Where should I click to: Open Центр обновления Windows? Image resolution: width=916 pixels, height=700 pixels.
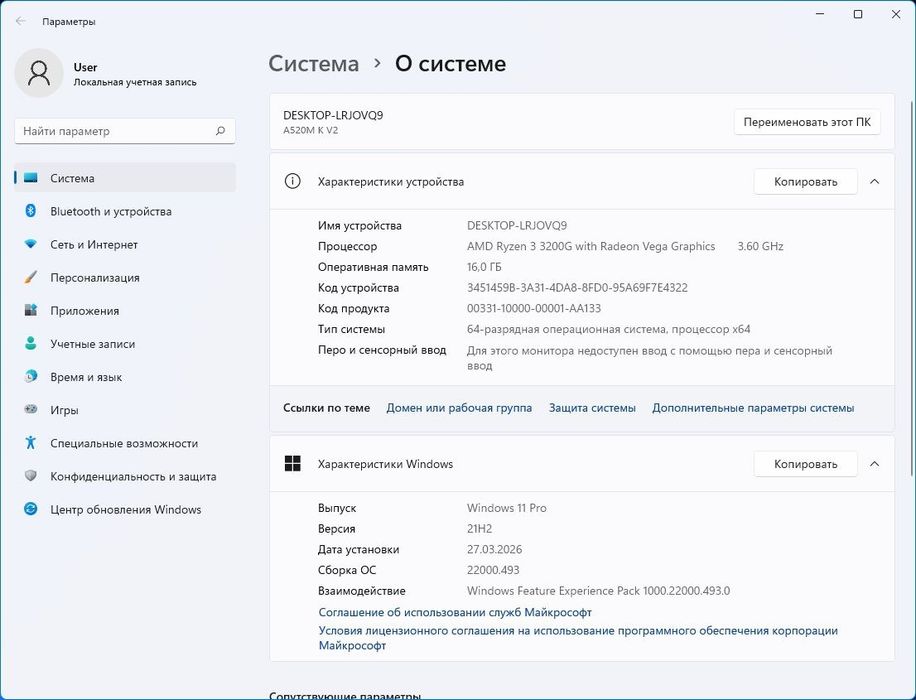tap(125, 509)
